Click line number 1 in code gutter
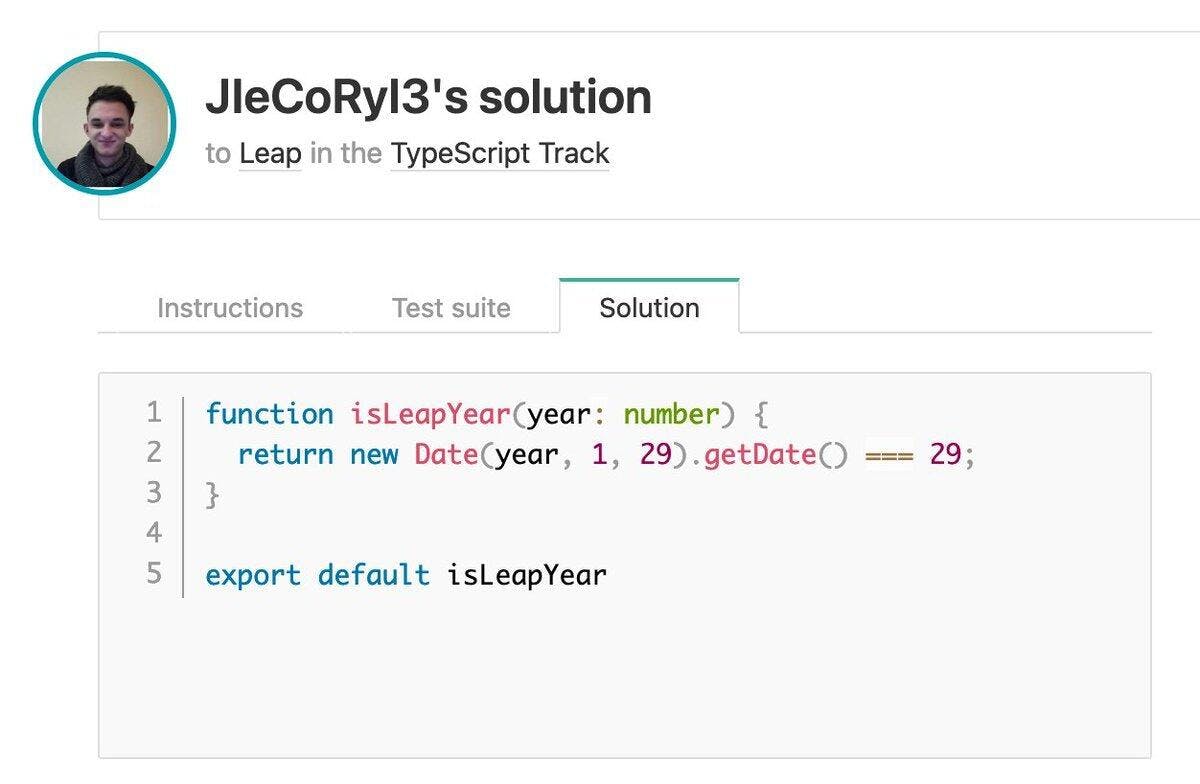Viewport: 1200px width, 784px height. point(153,413)
